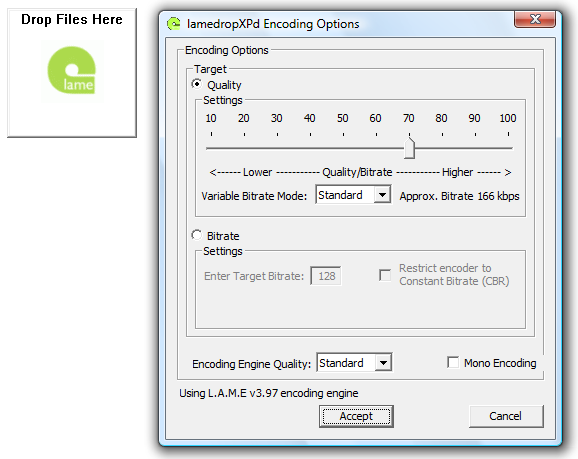This screenshot has width=578, height=459.
Task: Enable the Mono Encoding checkbox
Action: pos(453,362)
